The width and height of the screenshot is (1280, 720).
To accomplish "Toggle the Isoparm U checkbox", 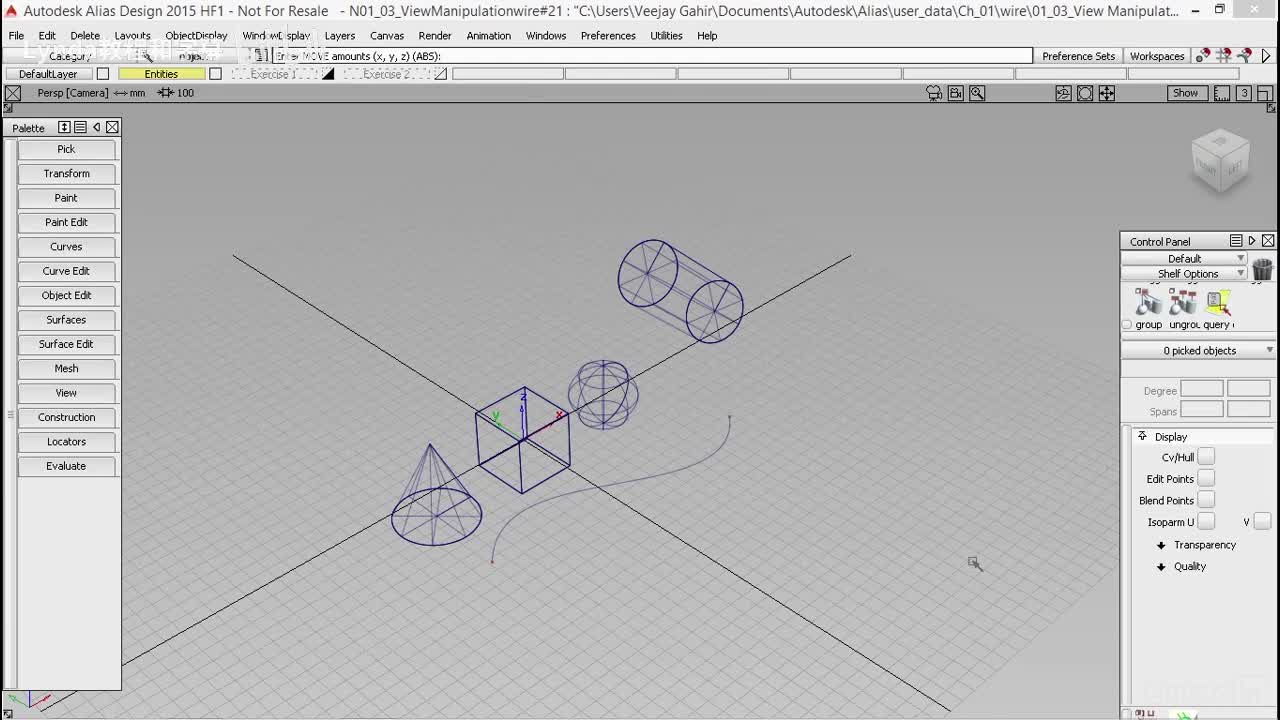I will click(x=1206, y=522).
